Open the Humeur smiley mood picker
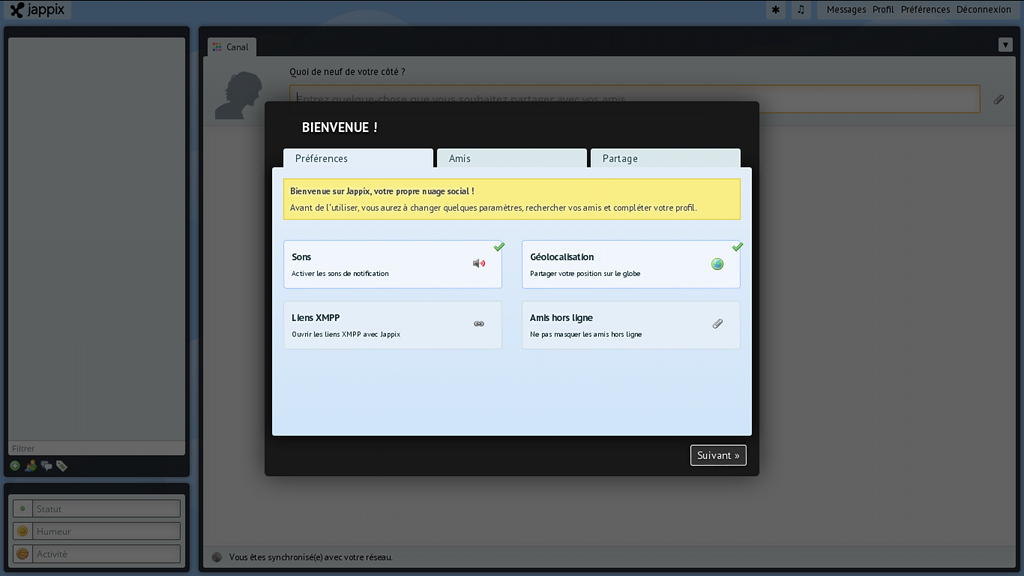The width and height of the screenshot is (1024, 576). (x=22, y=531)
